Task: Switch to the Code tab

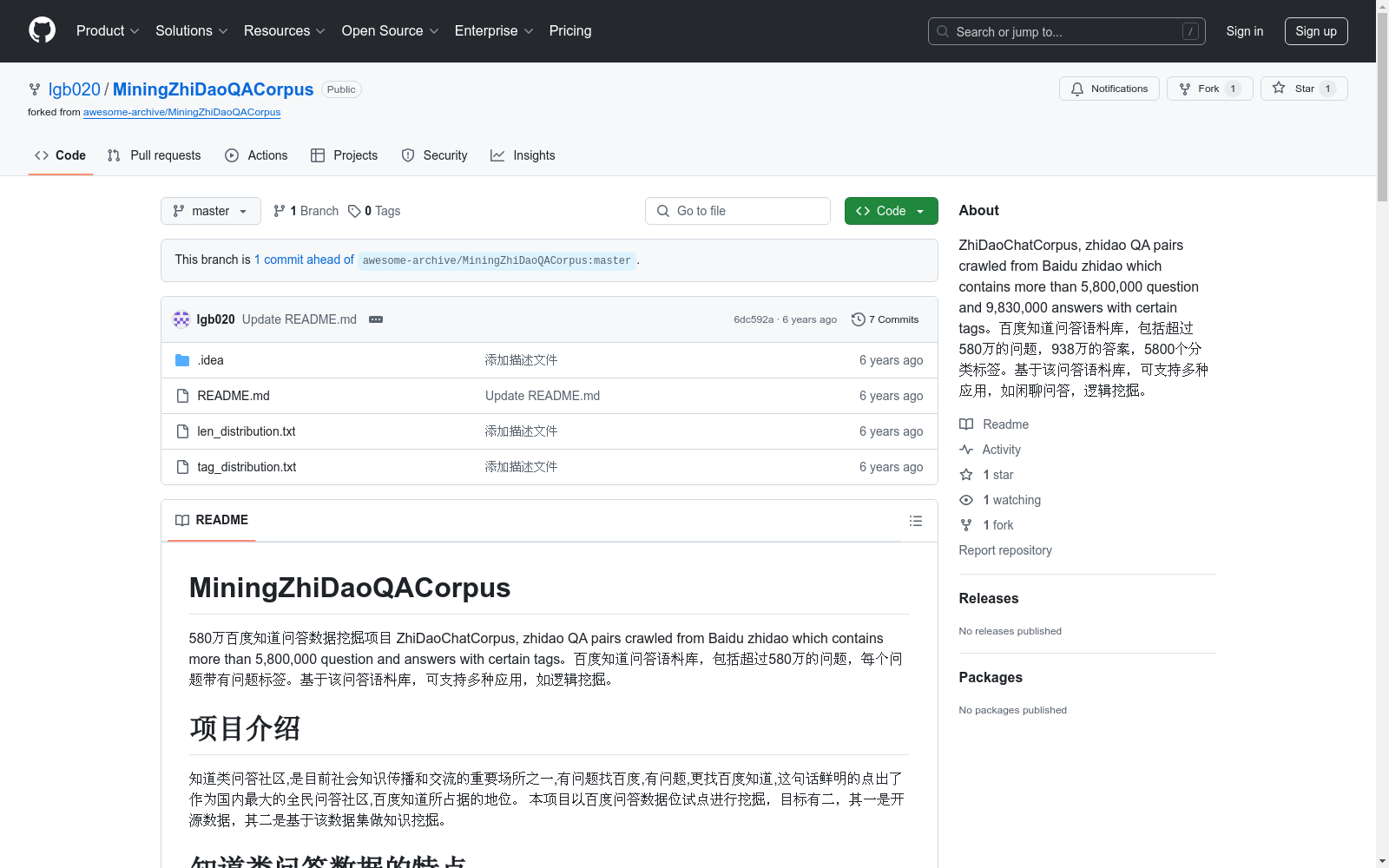Action: 60,155
